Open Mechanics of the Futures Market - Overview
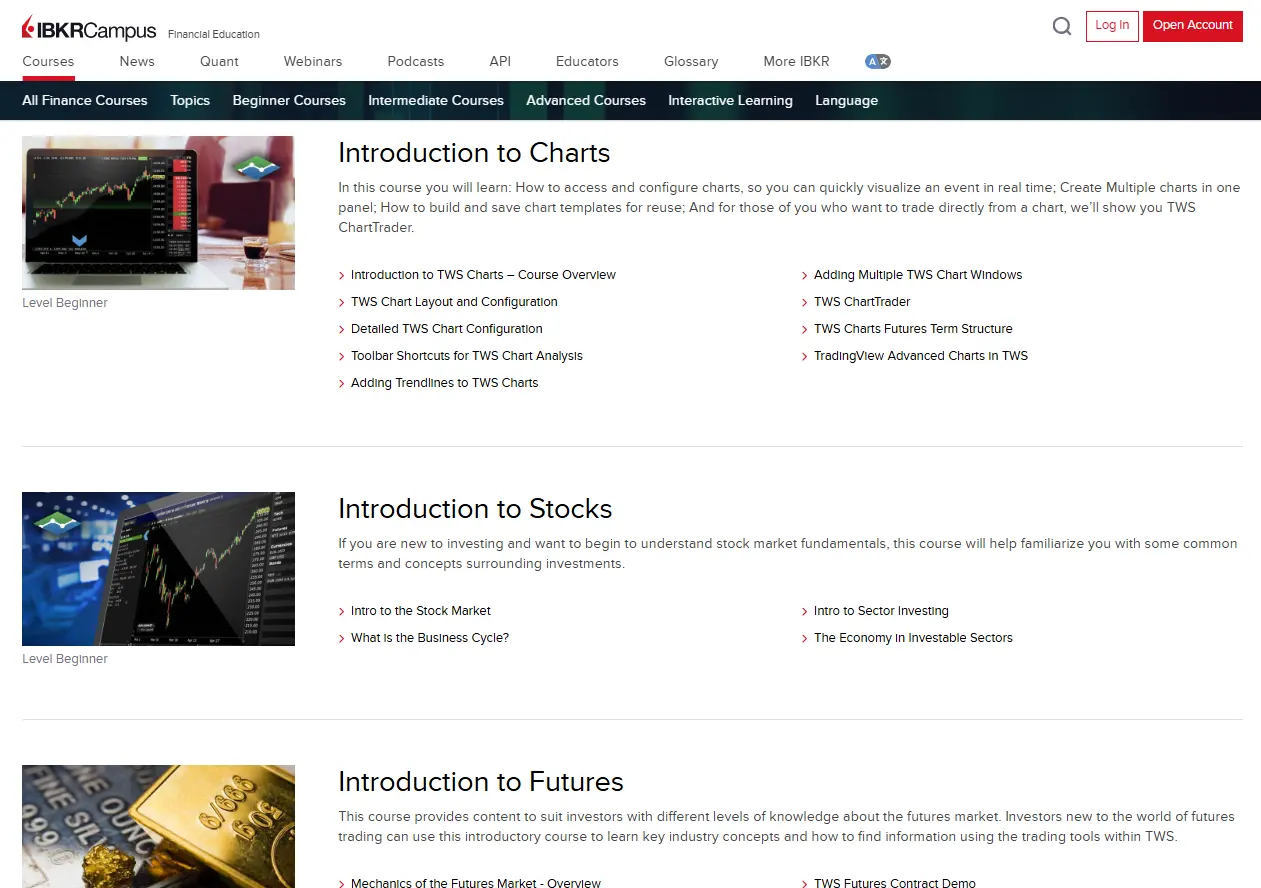 [x=476, y=883]
